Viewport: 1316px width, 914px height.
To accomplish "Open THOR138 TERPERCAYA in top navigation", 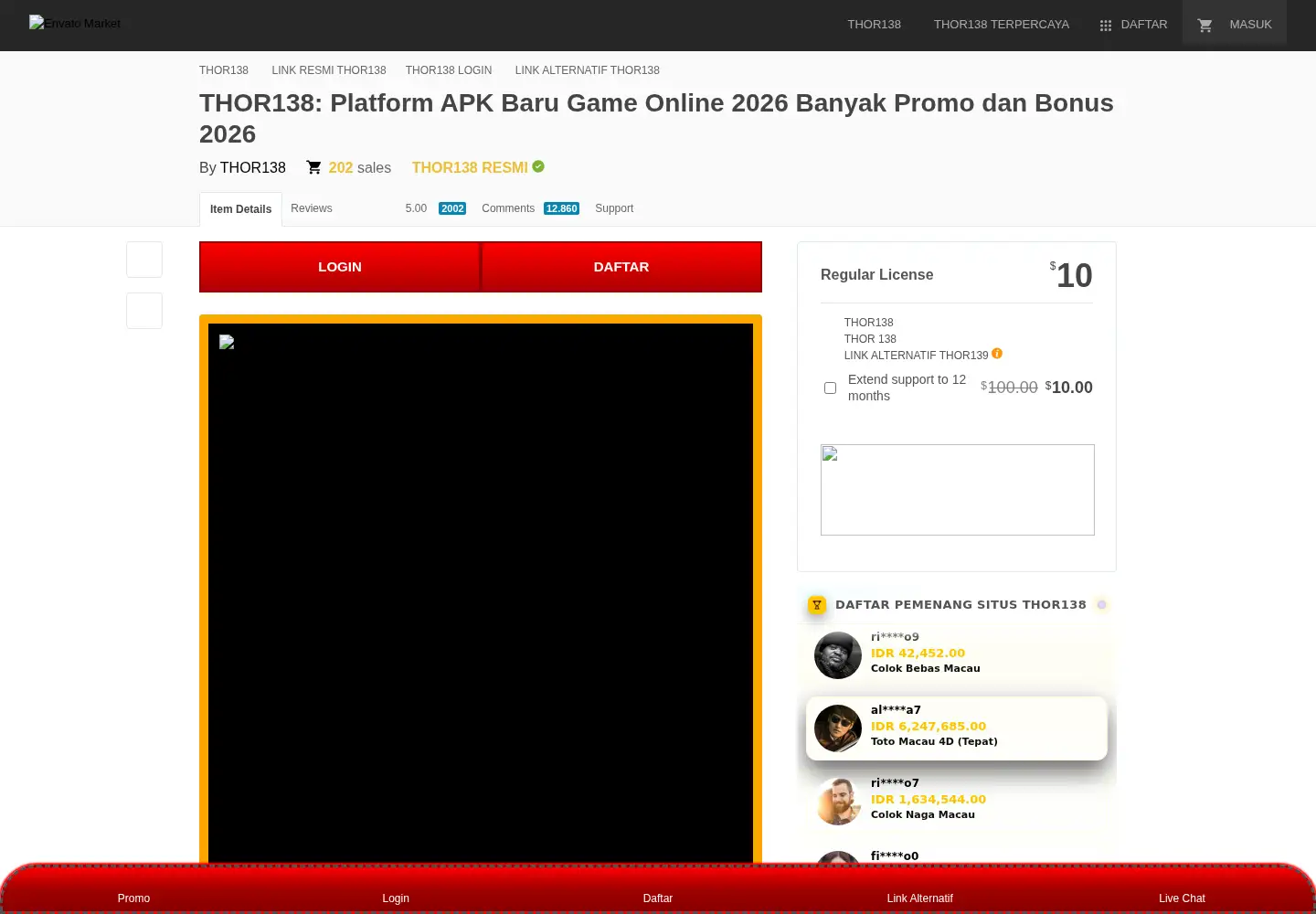I will click(1002, 25).
